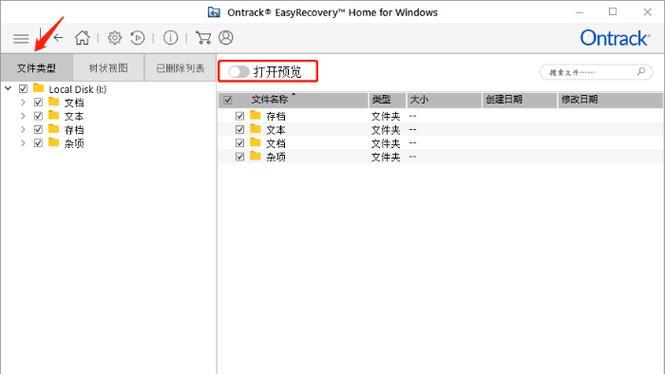Switch to the 树状视图 tab
The image size is (665, 374).
[x=109, y=67]
